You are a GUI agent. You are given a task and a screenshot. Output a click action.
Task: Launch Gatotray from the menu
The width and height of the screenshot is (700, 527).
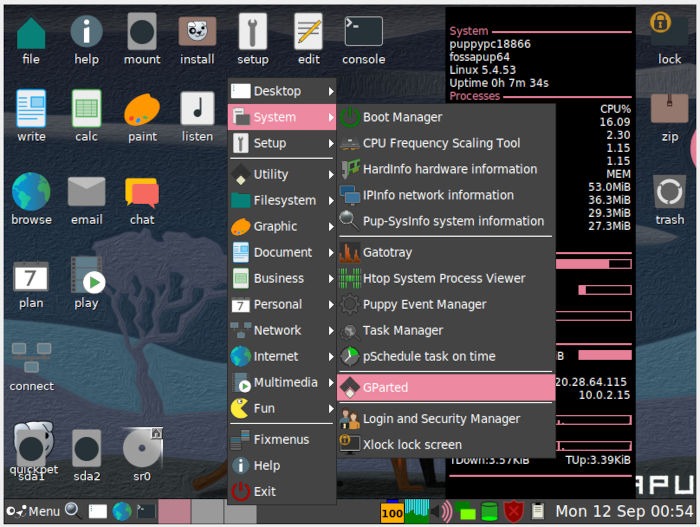446,252
